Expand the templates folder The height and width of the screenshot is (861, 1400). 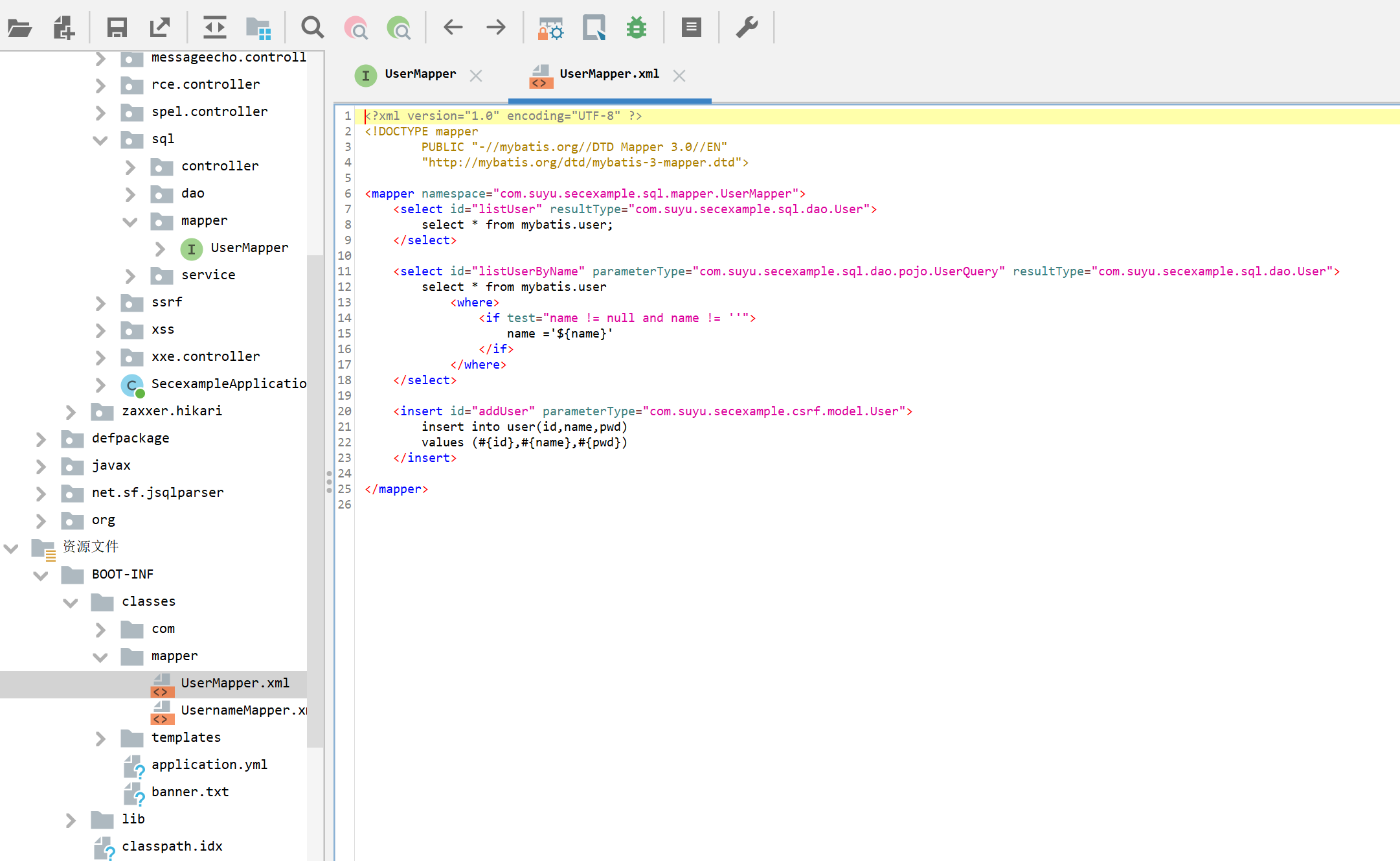click(x=100, y=738)
